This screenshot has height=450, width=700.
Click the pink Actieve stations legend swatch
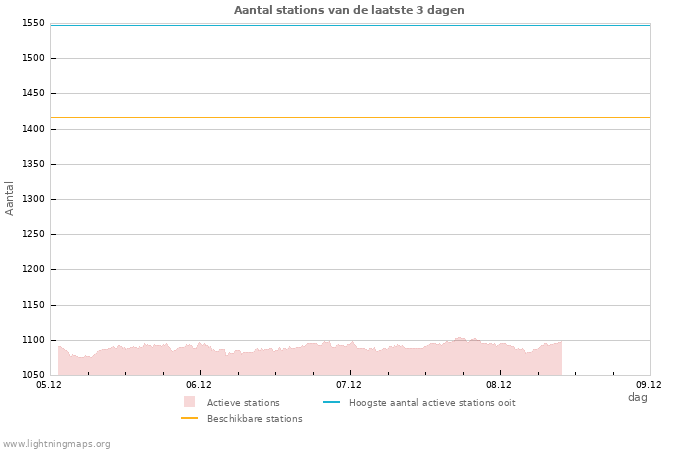189,402
